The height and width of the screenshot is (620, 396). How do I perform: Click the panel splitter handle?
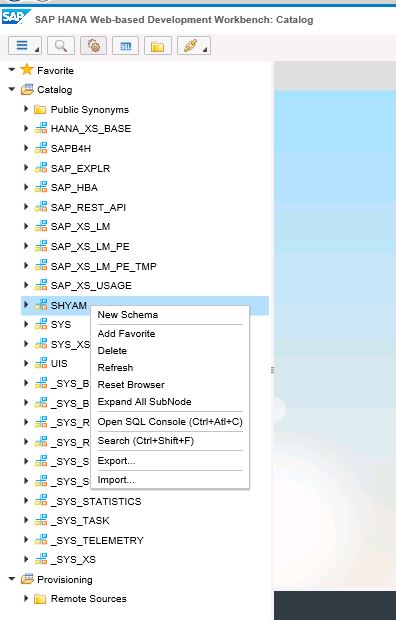point(272,370)
